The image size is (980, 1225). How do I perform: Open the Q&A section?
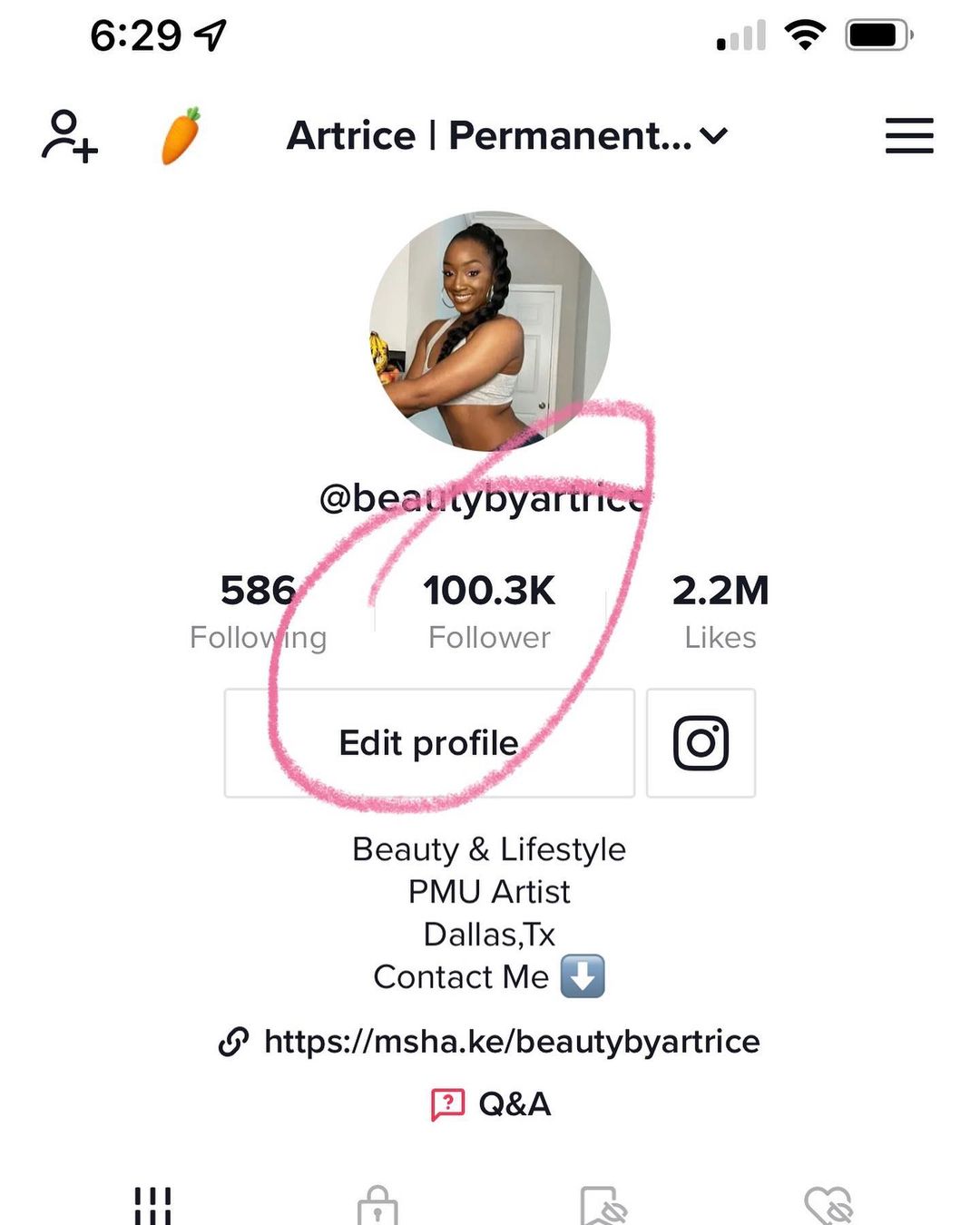514,1104
